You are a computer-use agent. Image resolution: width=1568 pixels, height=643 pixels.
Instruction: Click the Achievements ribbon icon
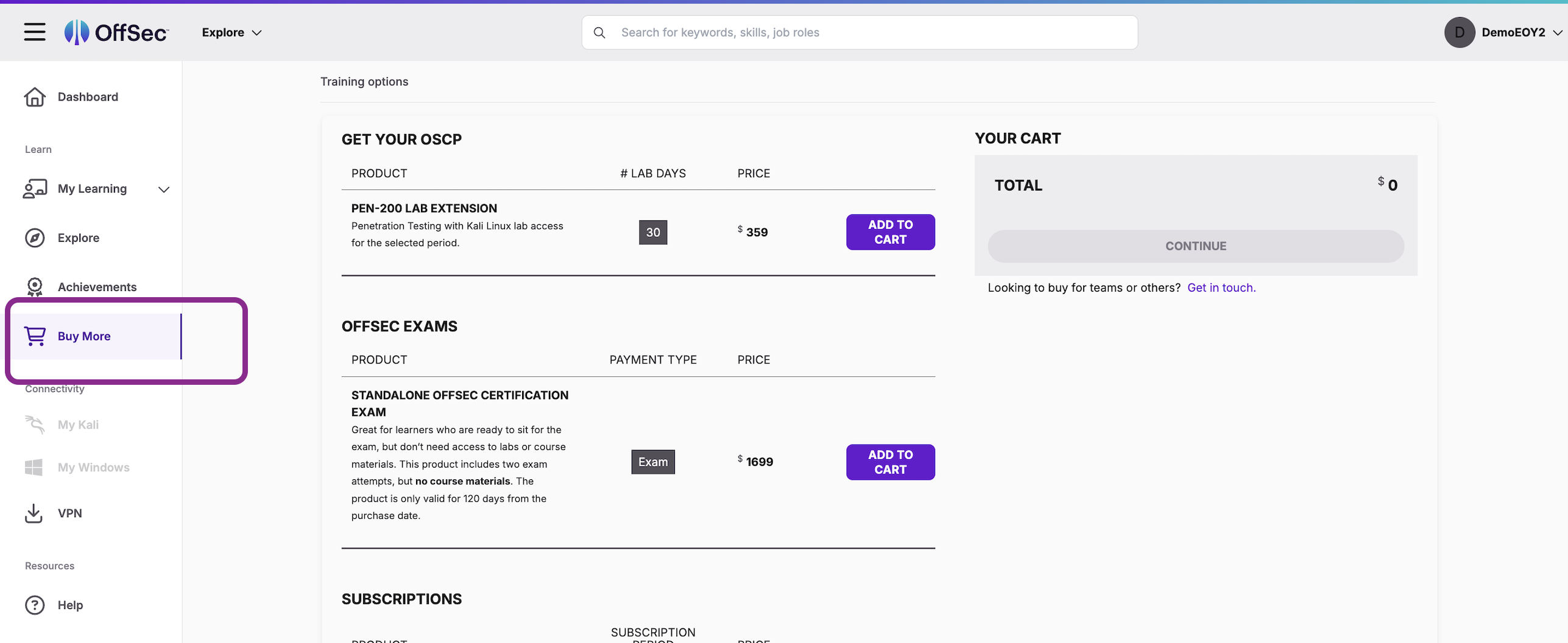[35, 287]
